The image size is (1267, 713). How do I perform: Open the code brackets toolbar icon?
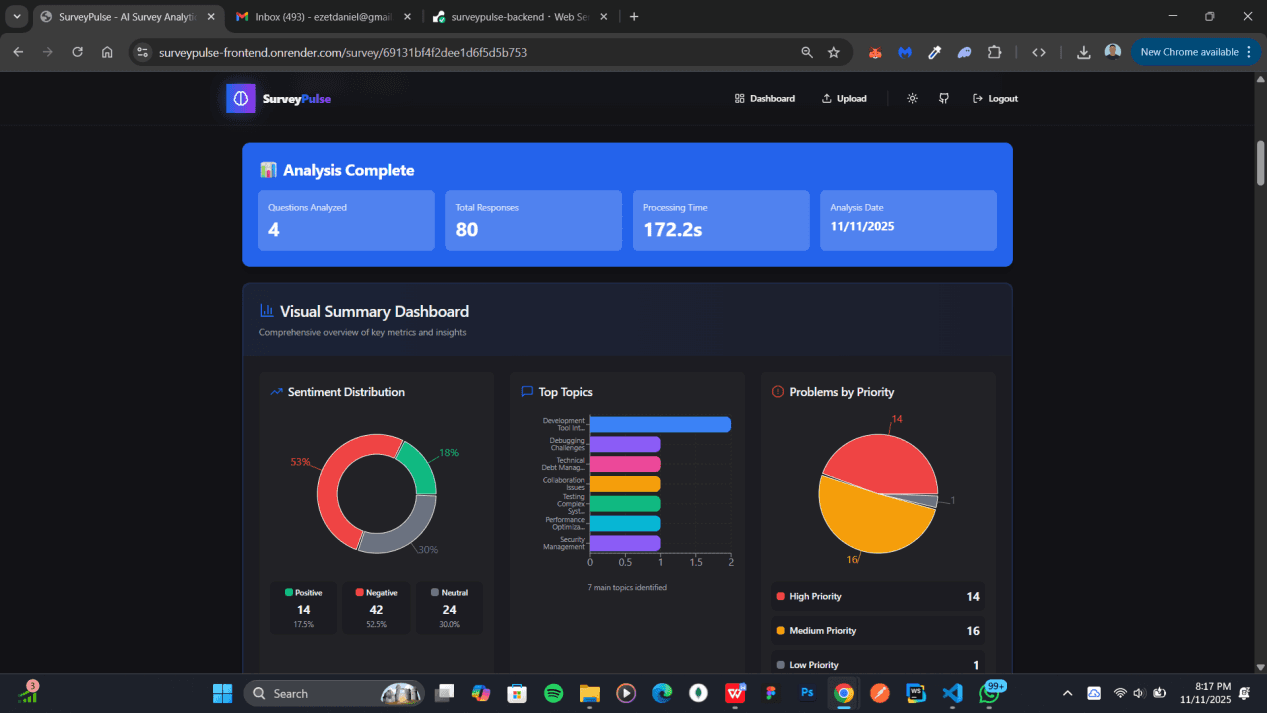(1039, 52)
